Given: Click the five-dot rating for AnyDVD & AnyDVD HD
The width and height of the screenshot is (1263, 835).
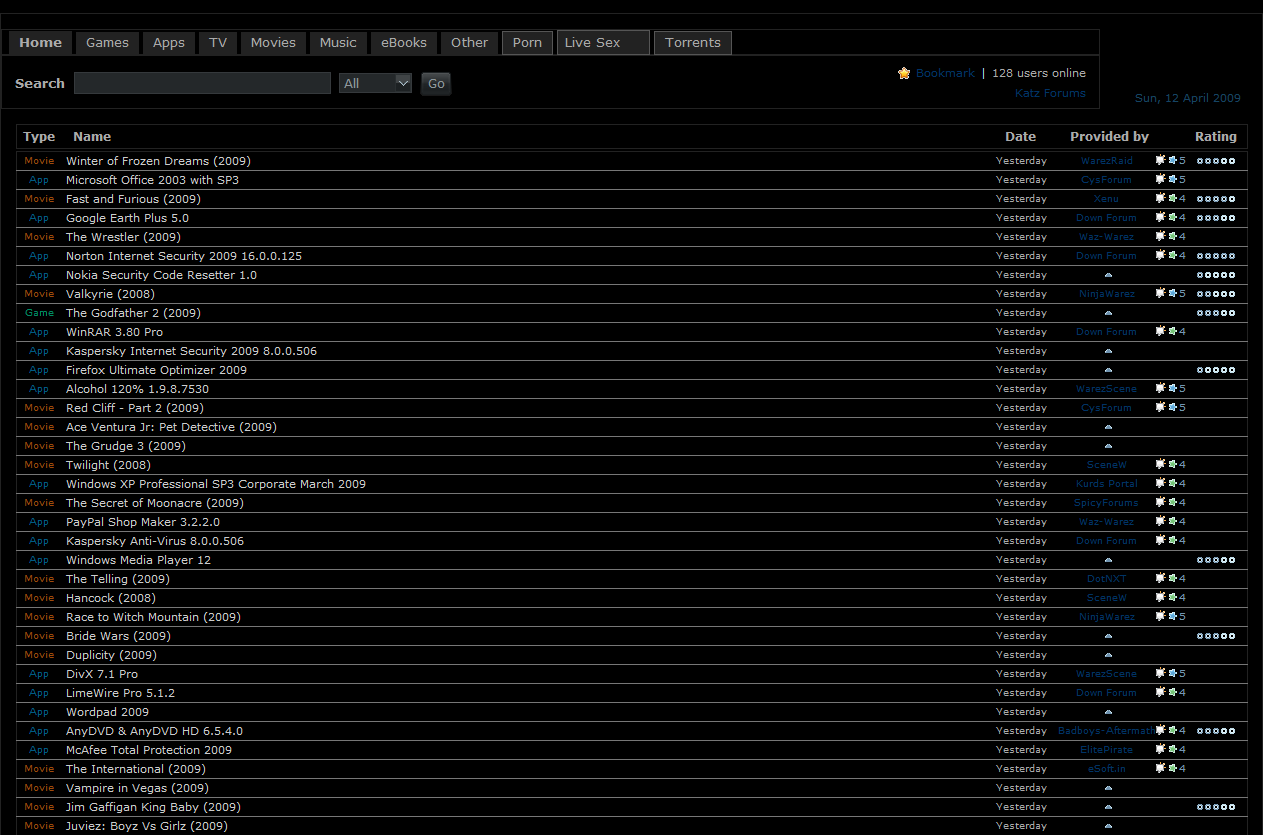Looking at the screenshot, I should coord(1216,731).
